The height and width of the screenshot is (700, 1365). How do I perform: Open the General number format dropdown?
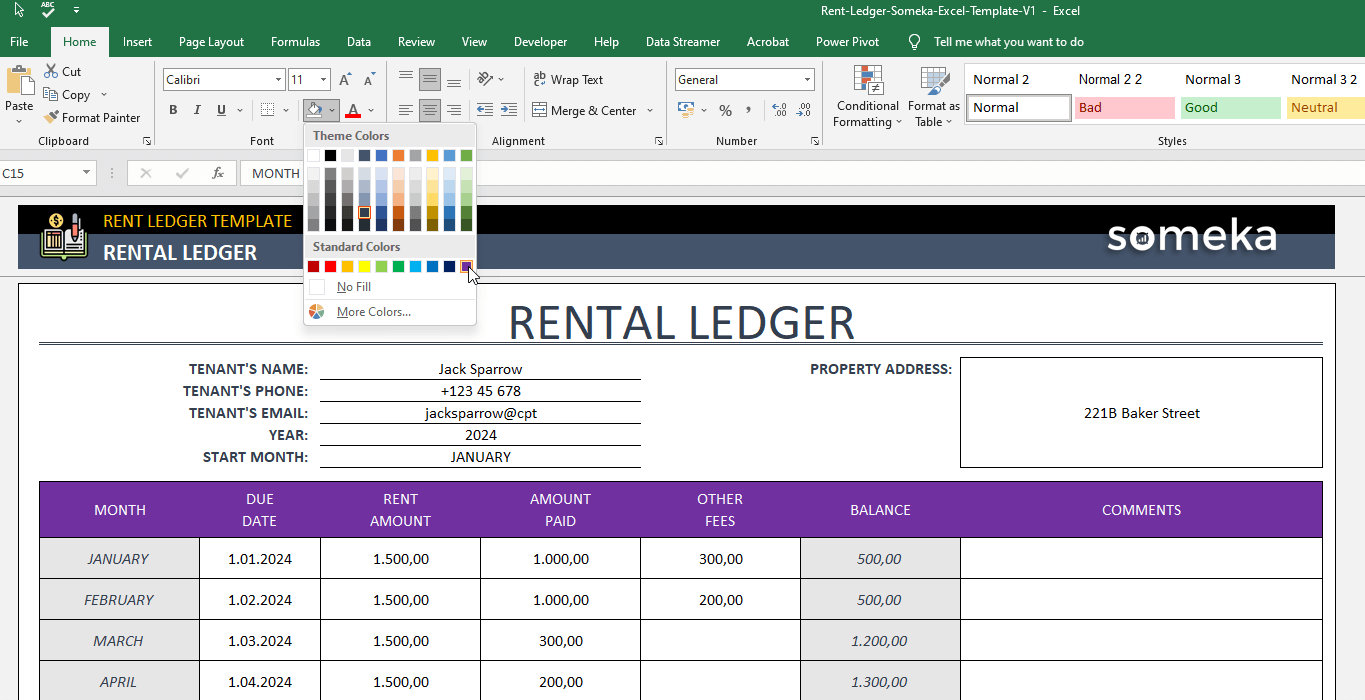[x=807, y=80]
